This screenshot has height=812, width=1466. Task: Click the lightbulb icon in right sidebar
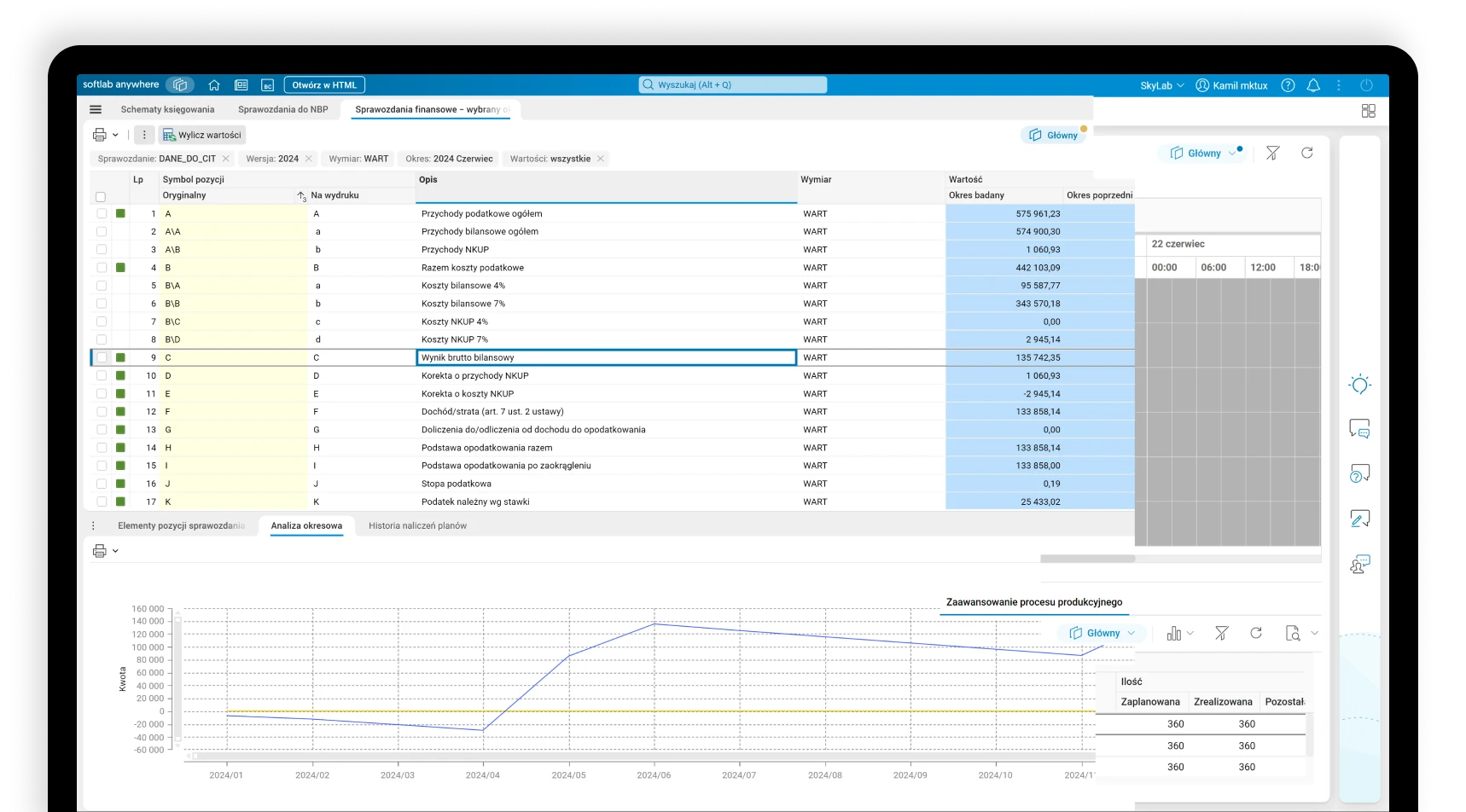pos(1359,385)
